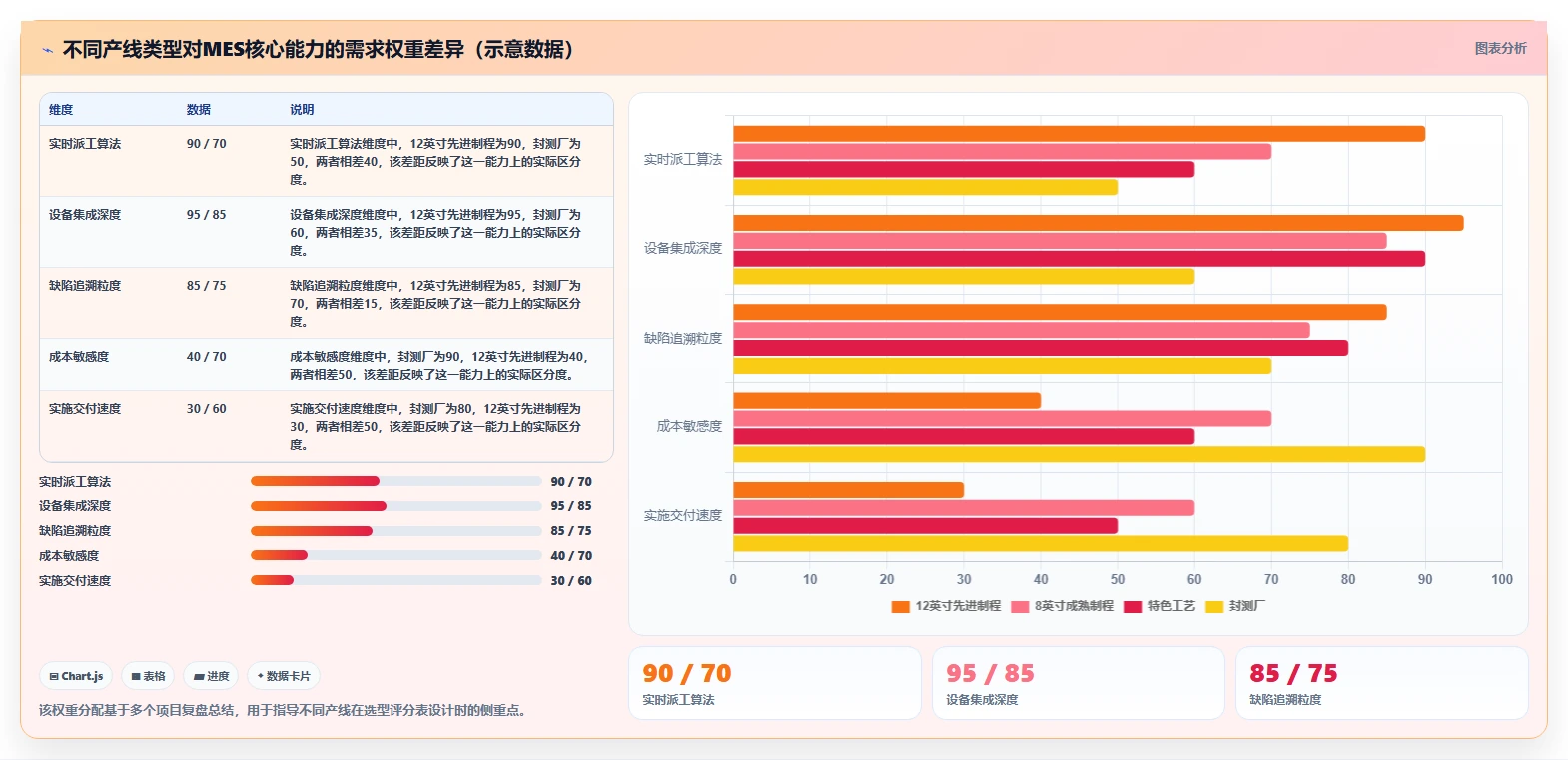Viewport: 1568px width, 760px height.
Task: Click the 成本敏感度 description text in table
Action: pyautogui.click(x=439, y=365)
